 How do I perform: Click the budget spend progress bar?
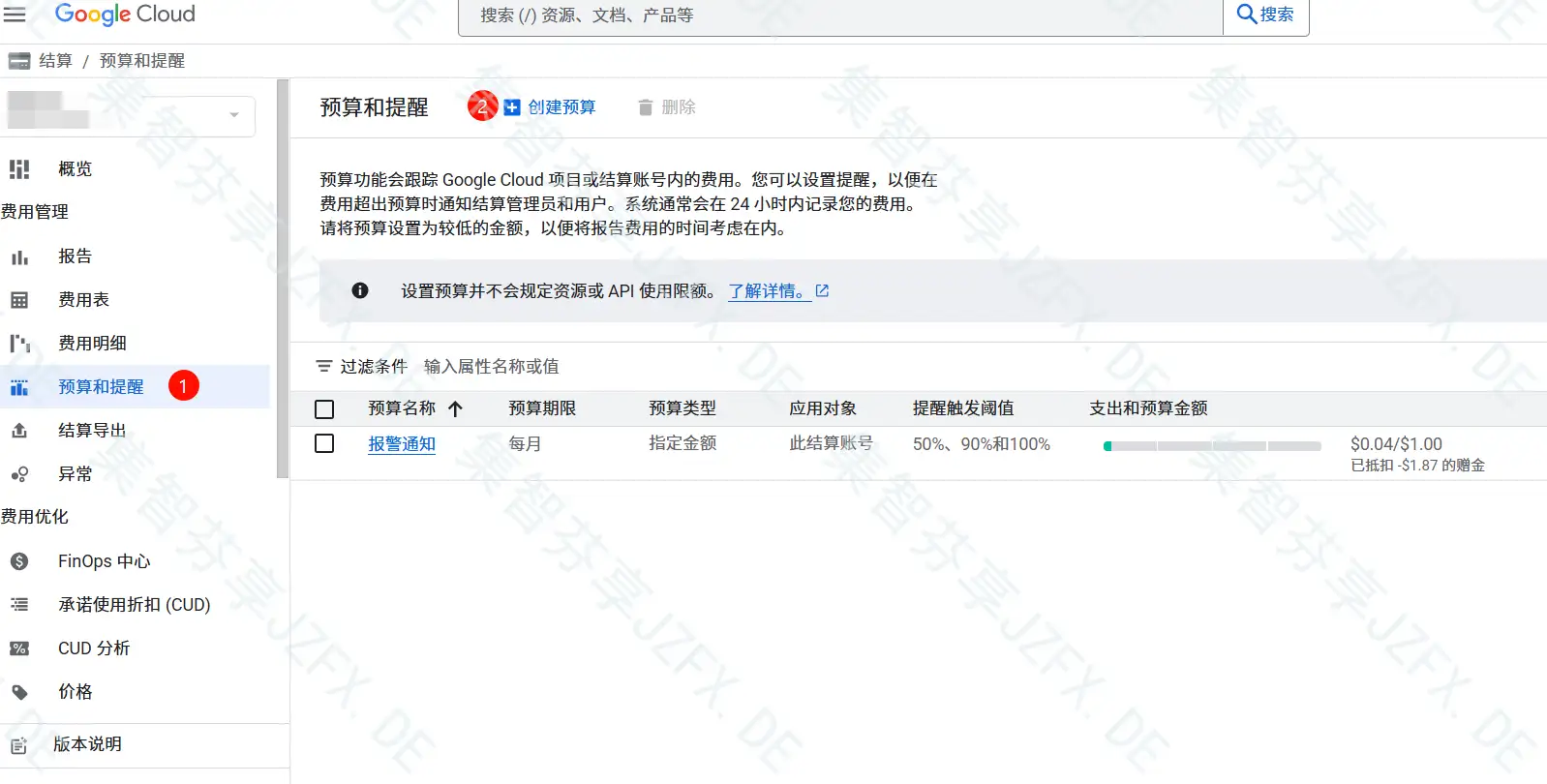point(1212,446)
